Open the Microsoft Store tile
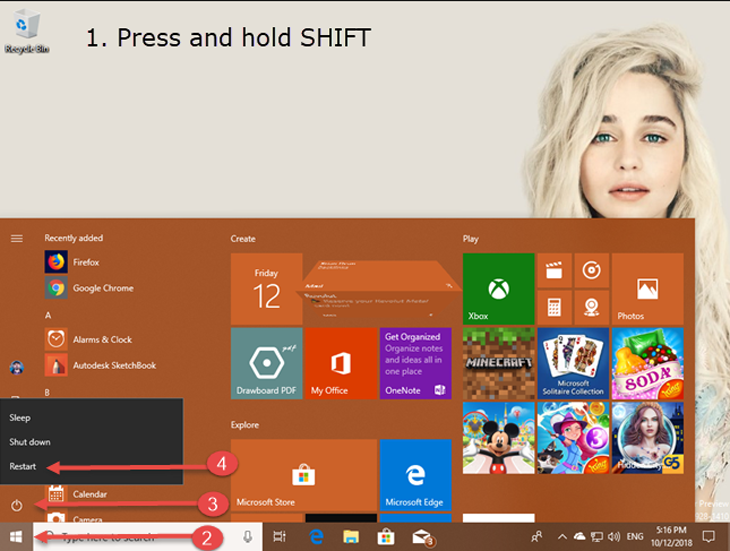The height and width of the screenshot is (551, 730). tap(304, 475)
